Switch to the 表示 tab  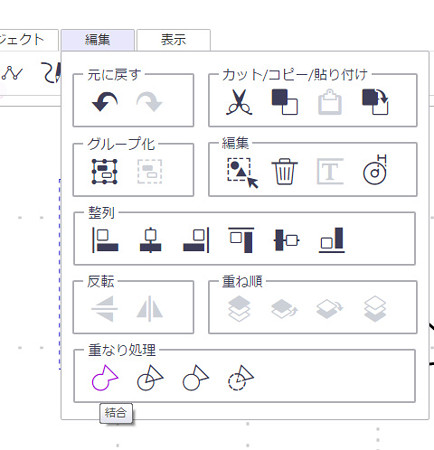[x=173, y=40]
